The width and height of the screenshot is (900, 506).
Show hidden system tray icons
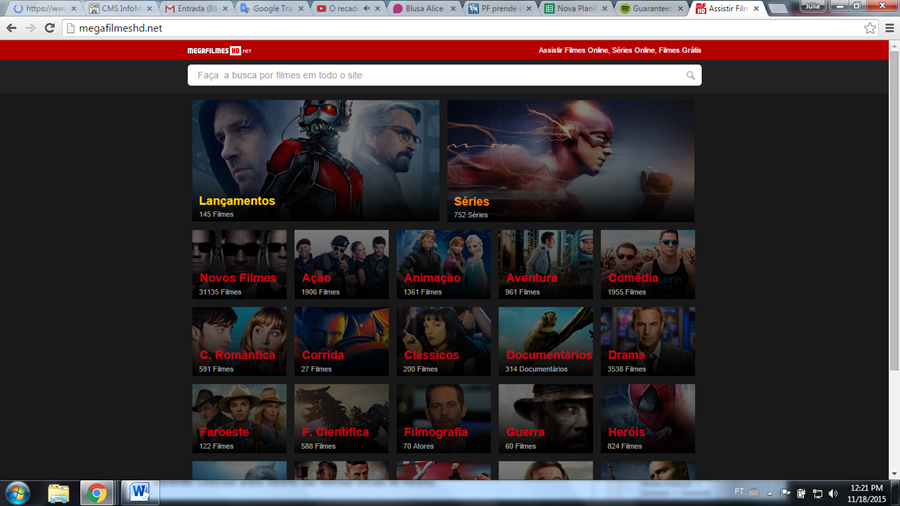tap(771, 493)
